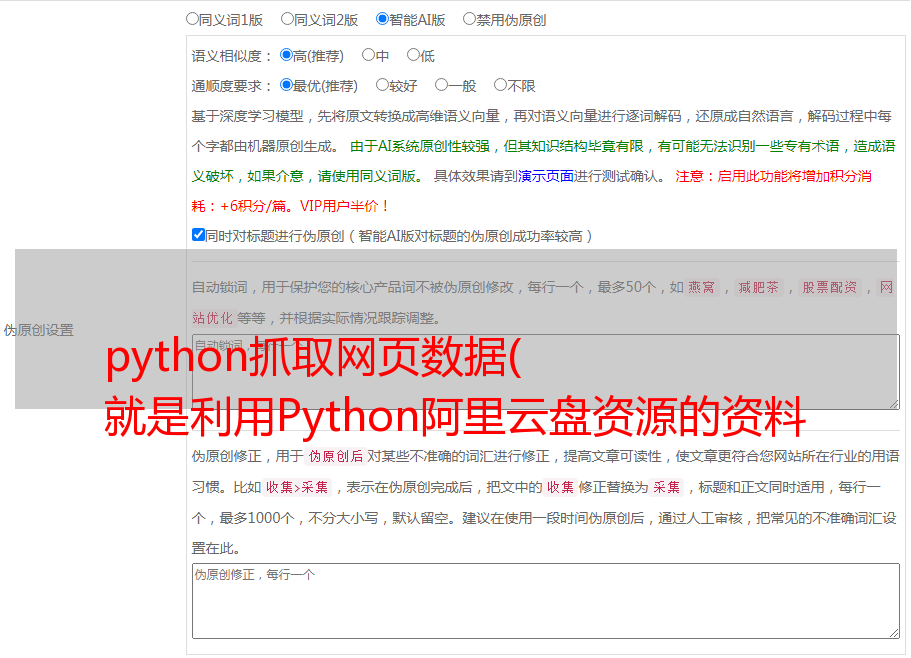
Task: Select the 同义词1版 radio option
Action: pos(192,19)
